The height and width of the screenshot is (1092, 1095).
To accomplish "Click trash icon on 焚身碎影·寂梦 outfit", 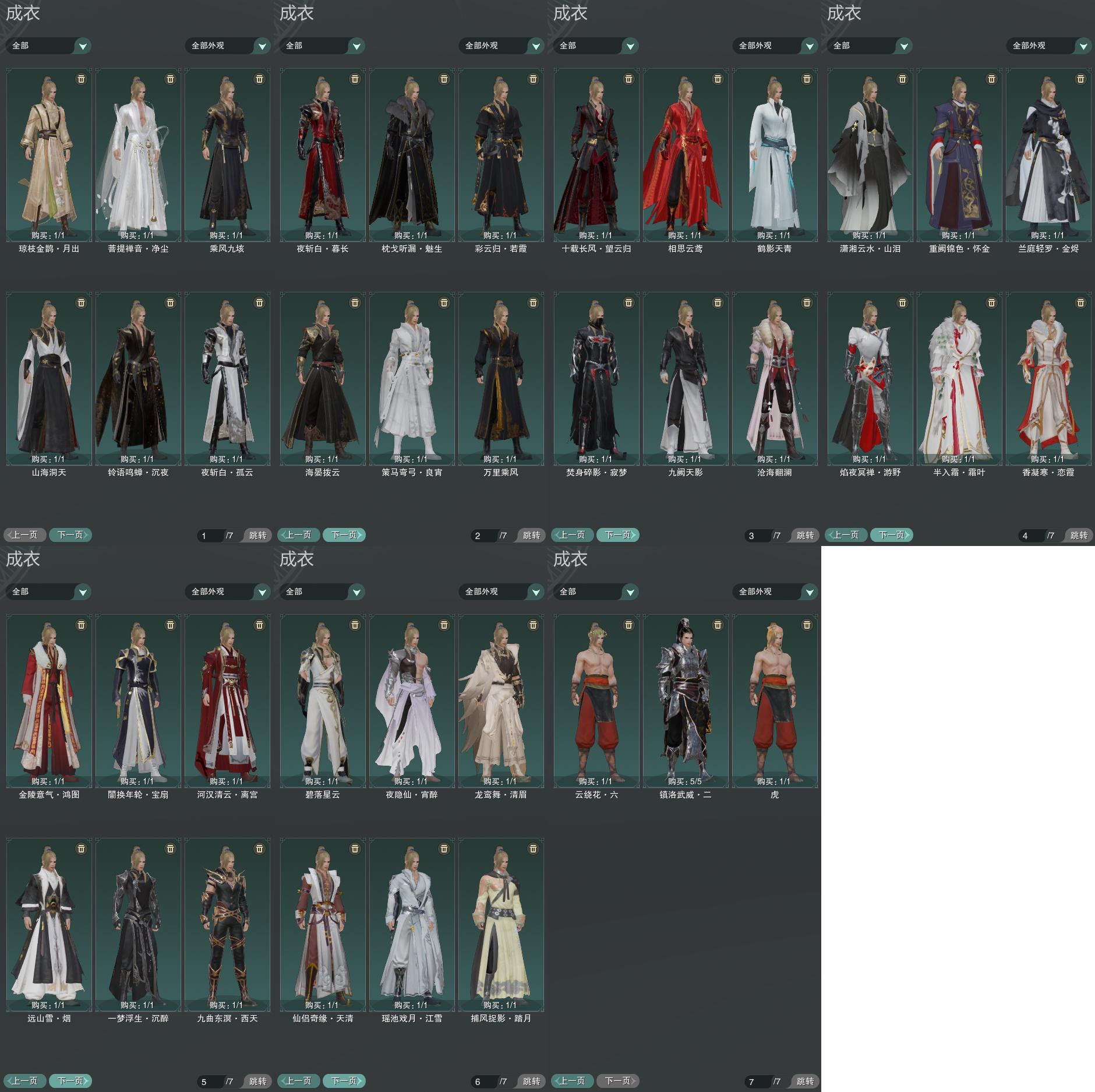I will pos(628,302).
